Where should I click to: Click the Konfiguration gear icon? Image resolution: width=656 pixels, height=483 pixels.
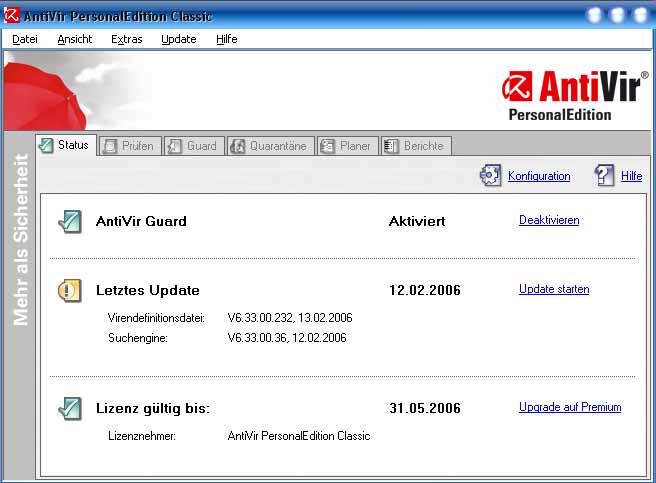(x=490, y=175)
